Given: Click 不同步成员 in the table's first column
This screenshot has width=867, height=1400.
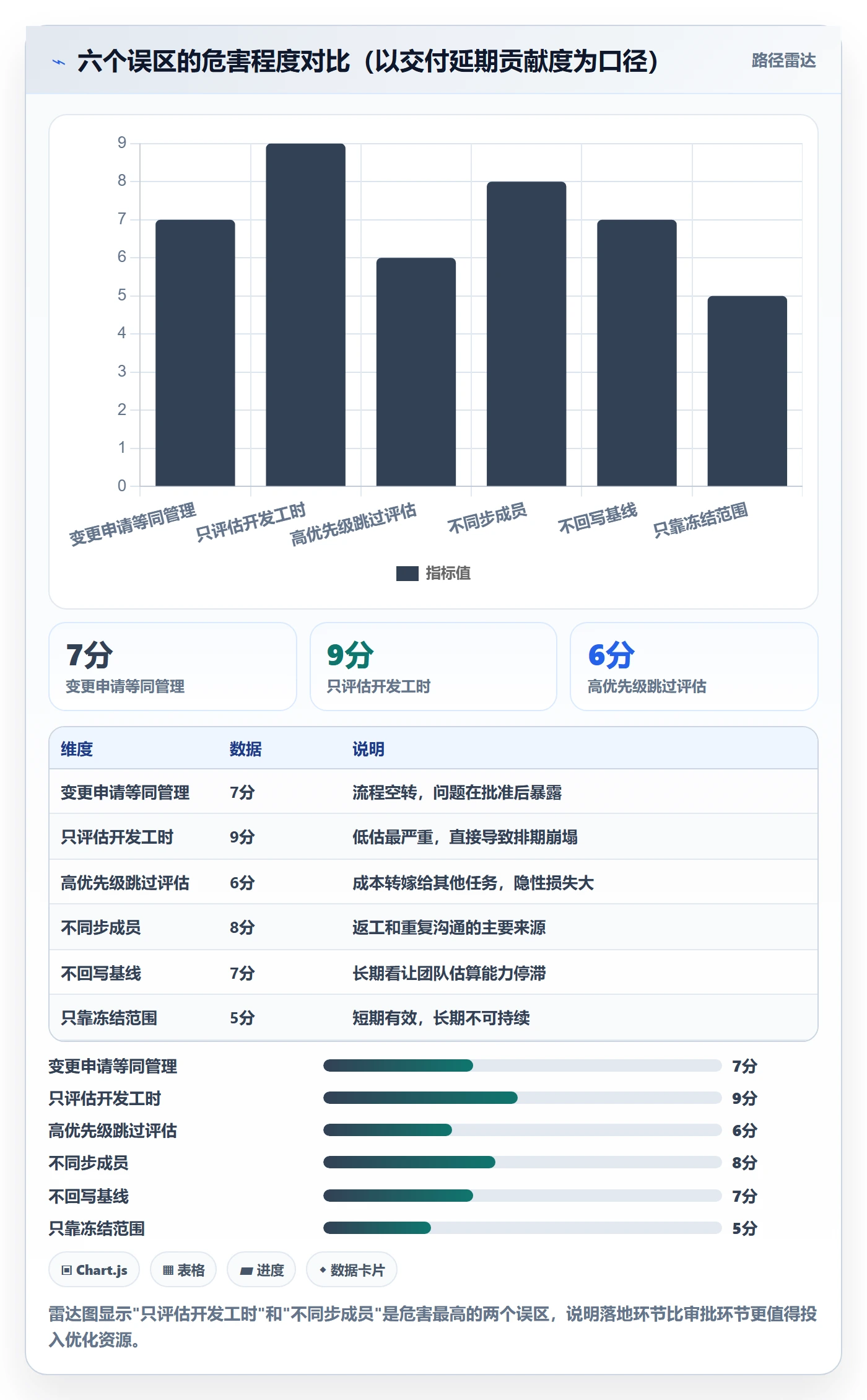Looking at the screenshot, I should tap(101, 927).
